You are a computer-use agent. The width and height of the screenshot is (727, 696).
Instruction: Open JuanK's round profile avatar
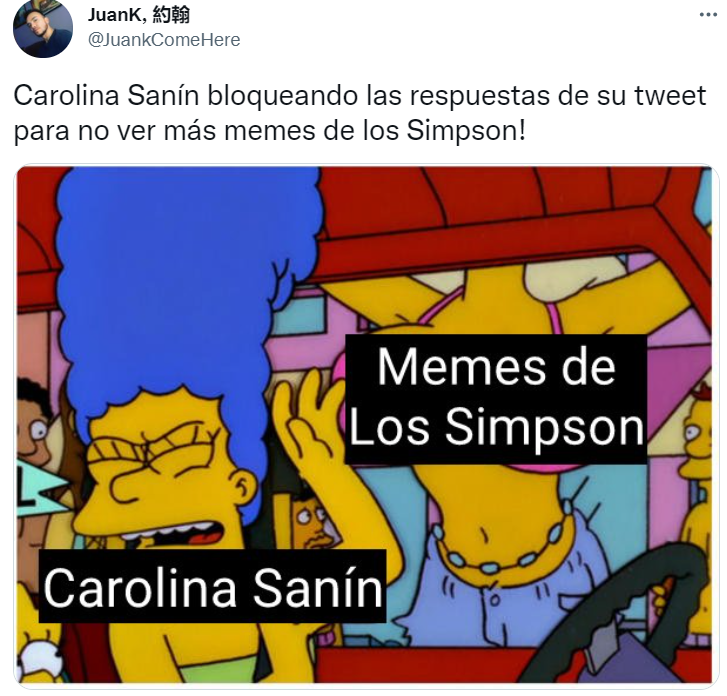[x=43, y=28]
